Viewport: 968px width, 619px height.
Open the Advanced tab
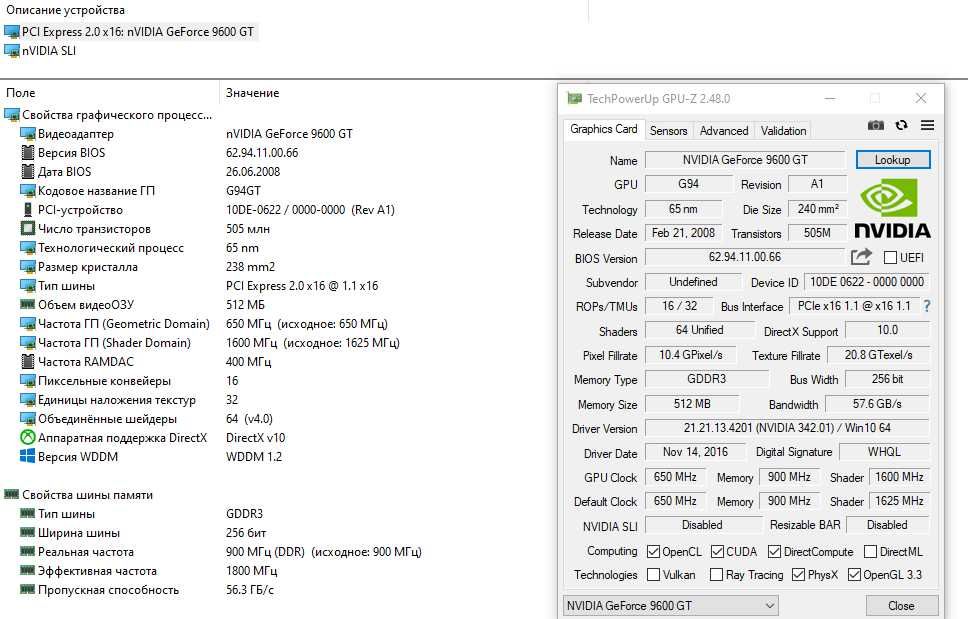[x=724, y=131]
